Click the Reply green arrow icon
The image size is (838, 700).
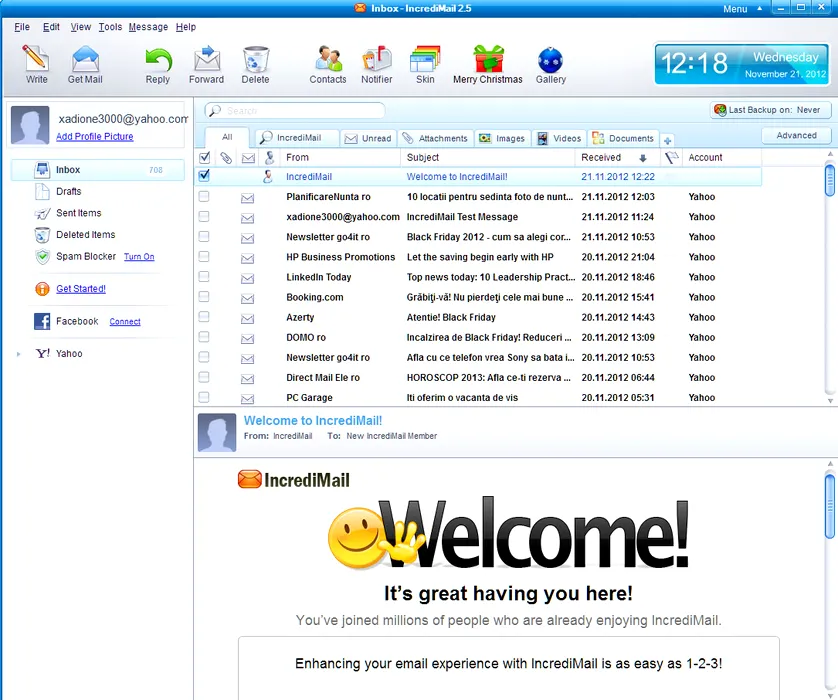(x=158, y=60)
